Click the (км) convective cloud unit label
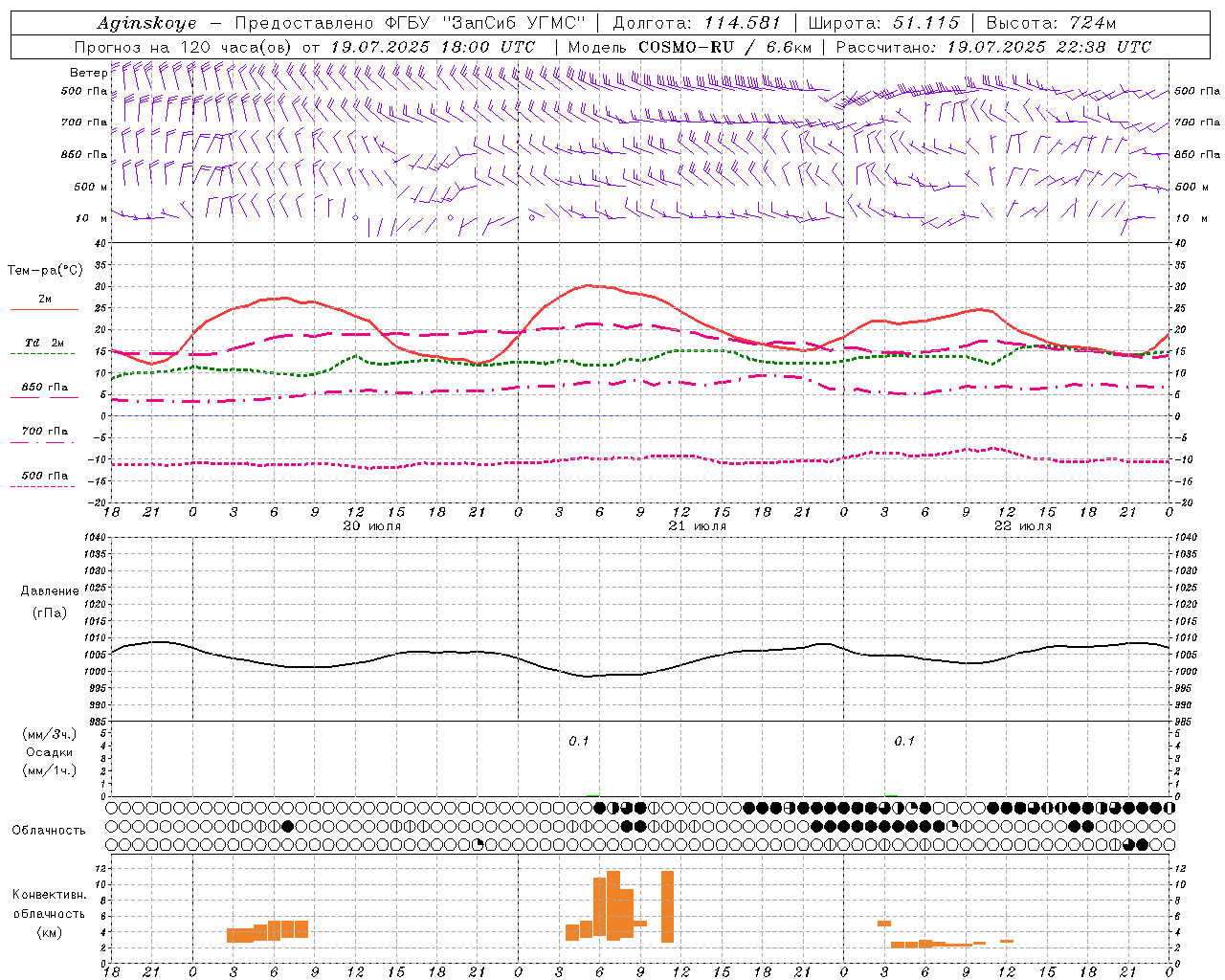1225x980 pixels. tap(50, 932)
